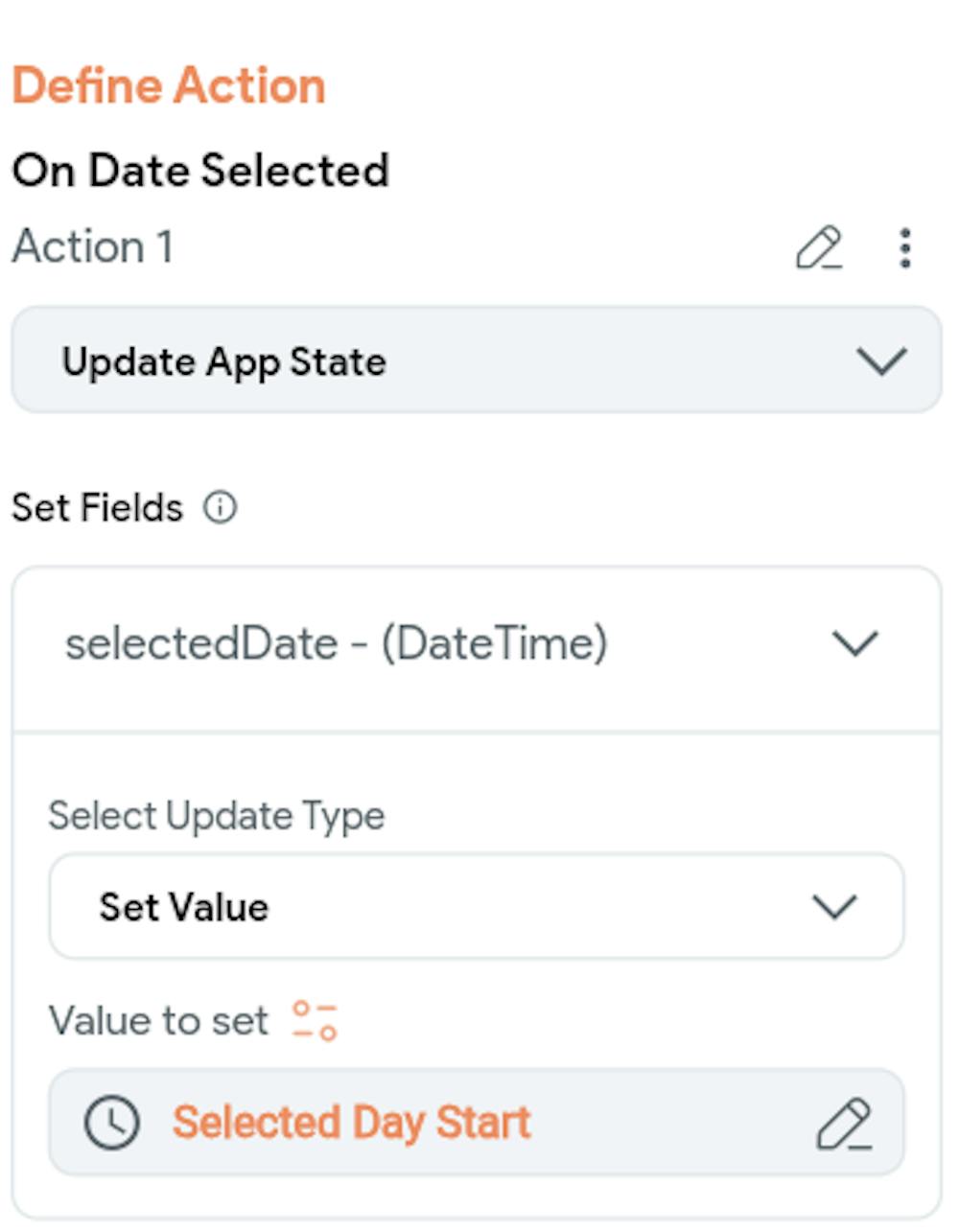This screenshot has height=1232, width=959.
Task: Select the Set Value option
Action: click(184, 905)
